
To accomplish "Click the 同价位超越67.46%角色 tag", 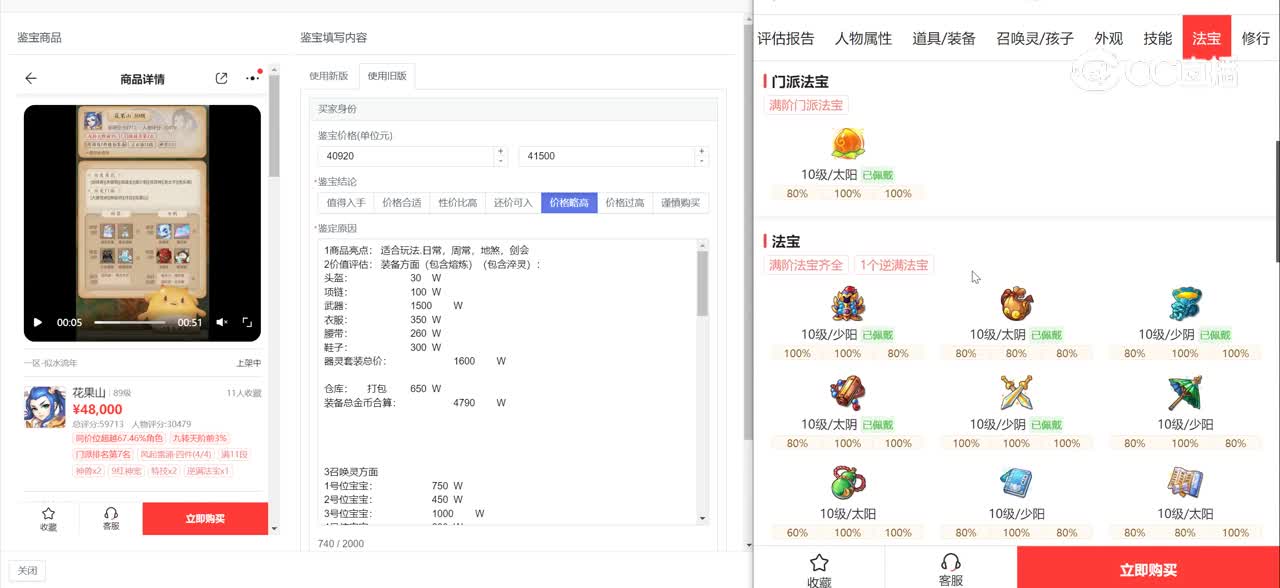I will coord(119,438).
